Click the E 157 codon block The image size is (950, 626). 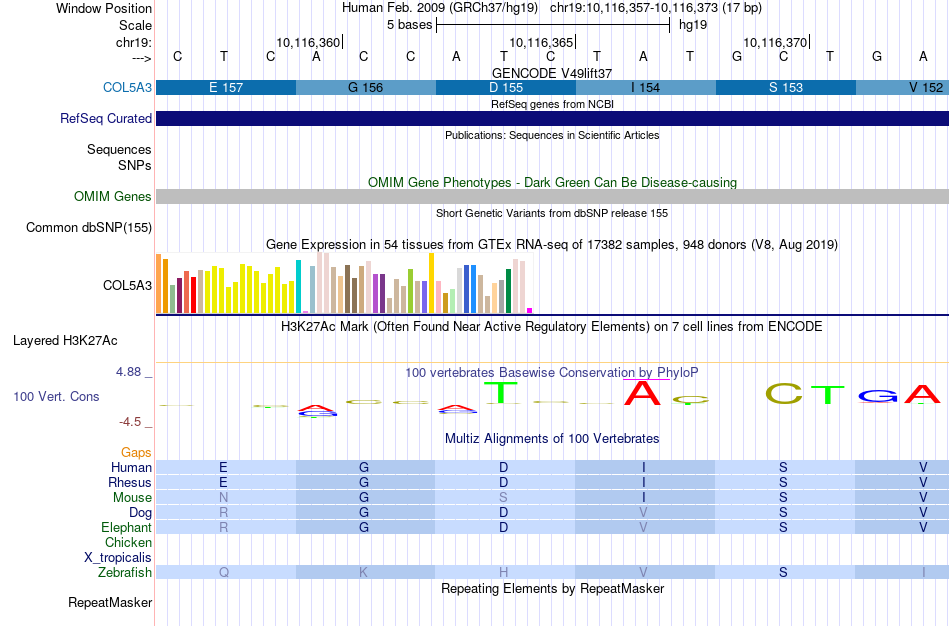226,87
